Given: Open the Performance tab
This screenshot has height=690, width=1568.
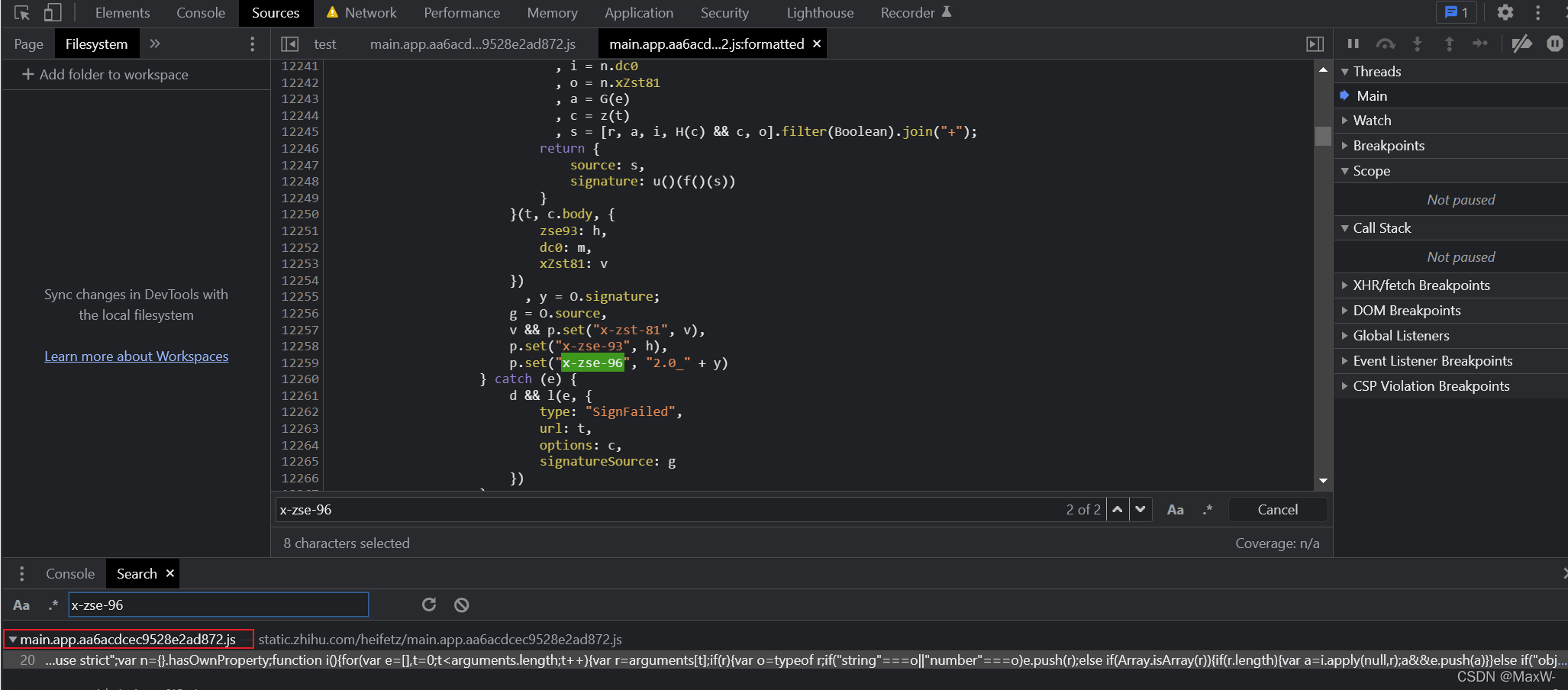Looking at the screenshot, I should pos(462,13).
